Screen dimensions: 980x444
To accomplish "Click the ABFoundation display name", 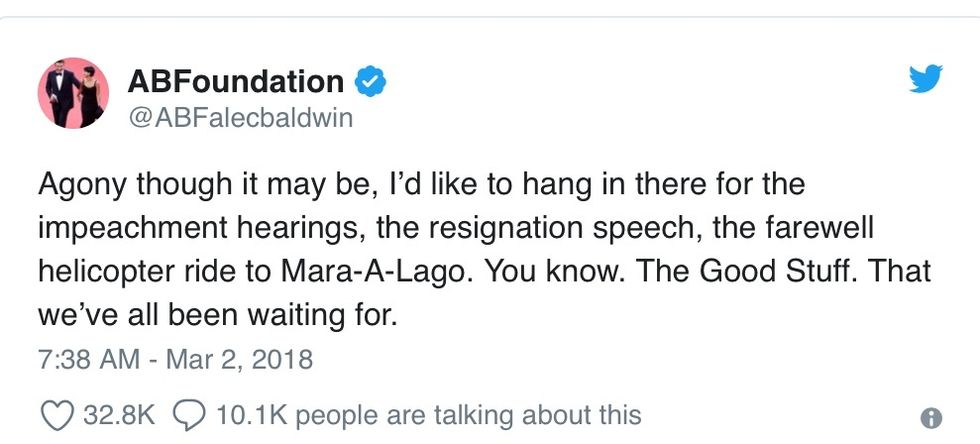I will tap(234, 81).
